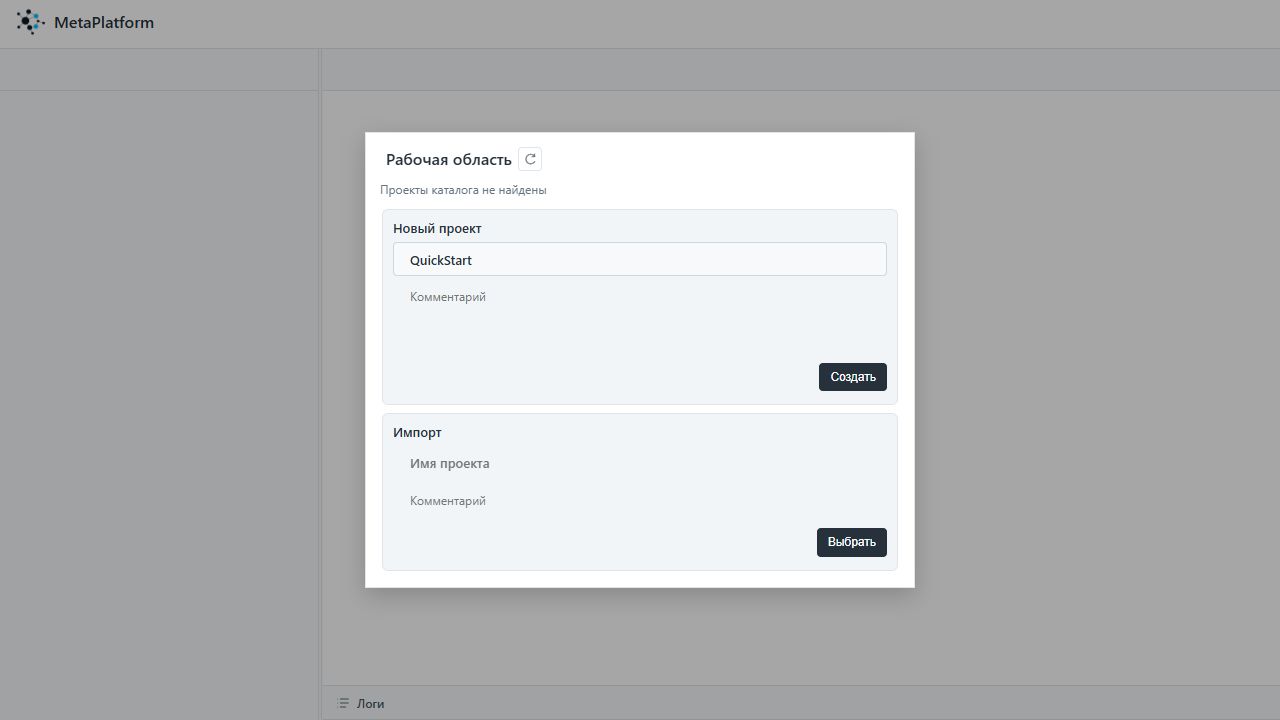Click the Рабочая область heading
This screenshot has height=720, width=1280.
449,160
